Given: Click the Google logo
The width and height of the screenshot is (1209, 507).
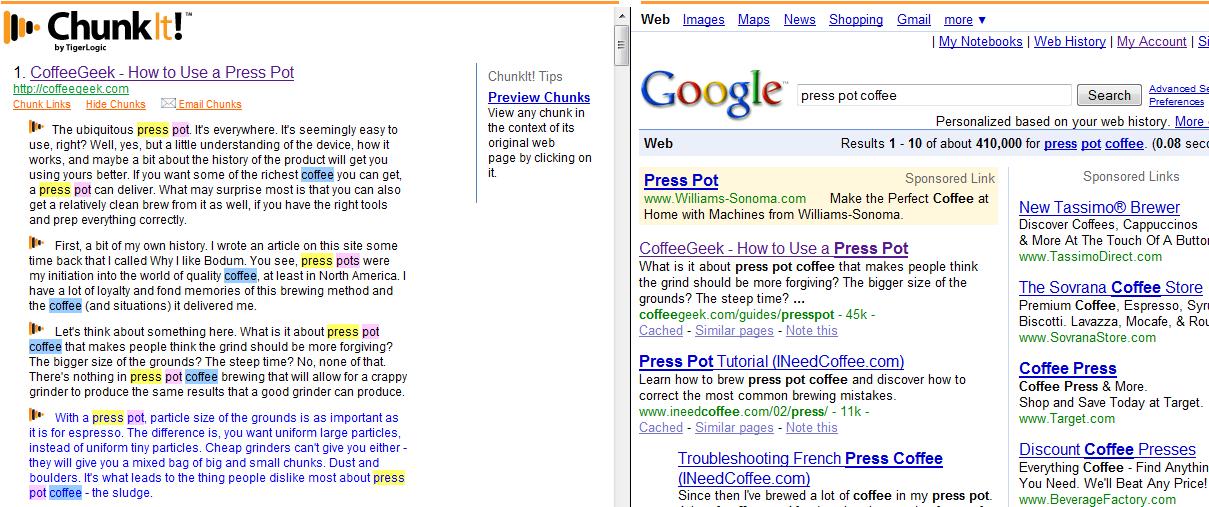Looking at the screenshot, I should (711, 93).
